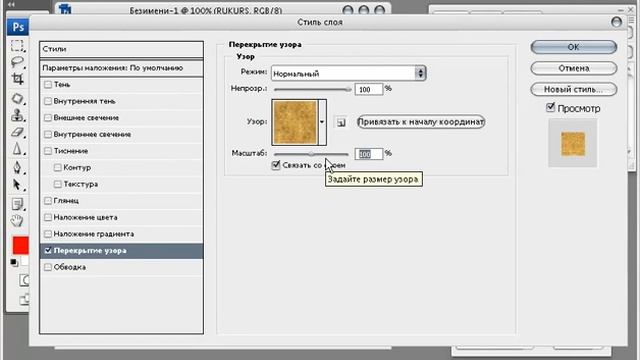Select the Path Selection arrow tool
Screen dimensions: 640x360
coord(17,184)
